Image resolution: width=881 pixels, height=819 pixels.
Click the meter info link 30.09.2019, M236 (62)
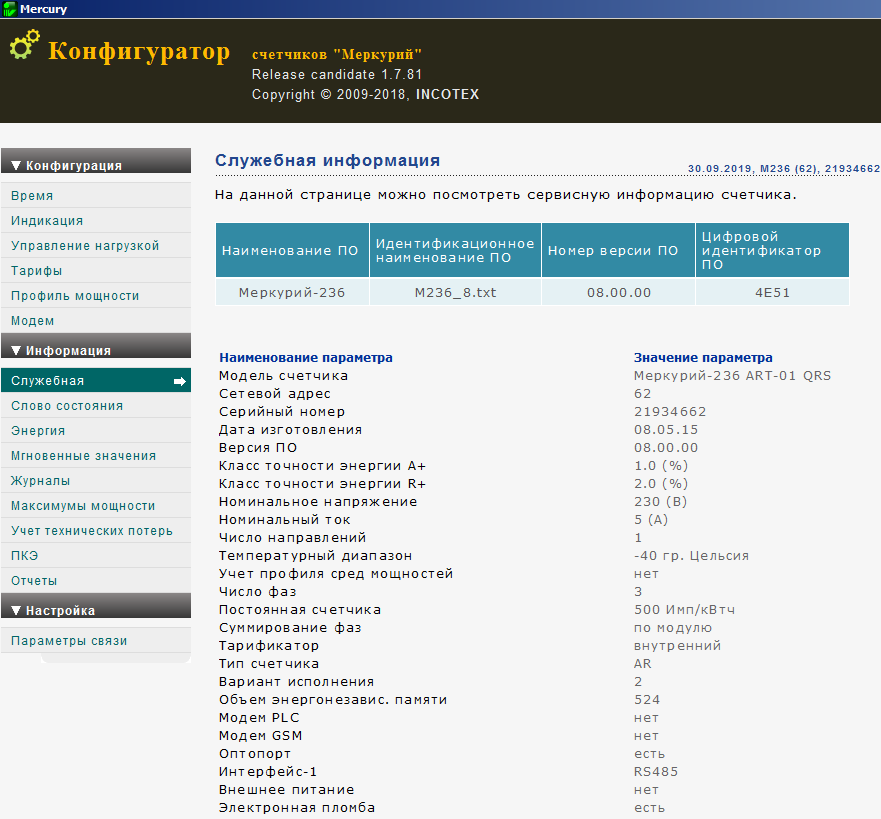pyautogui.click(x=784, y=169)
